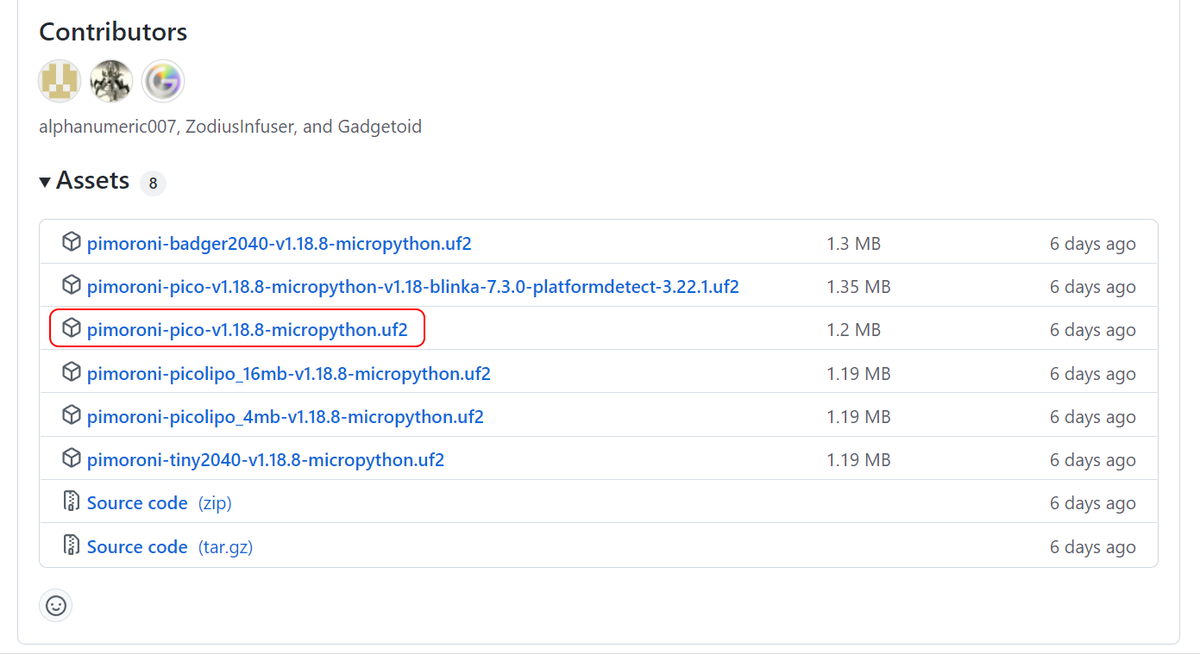1200x654 pixels.
Task: Click the alphanumeric007 contributor avatar
Action: (x=60, y=81)
